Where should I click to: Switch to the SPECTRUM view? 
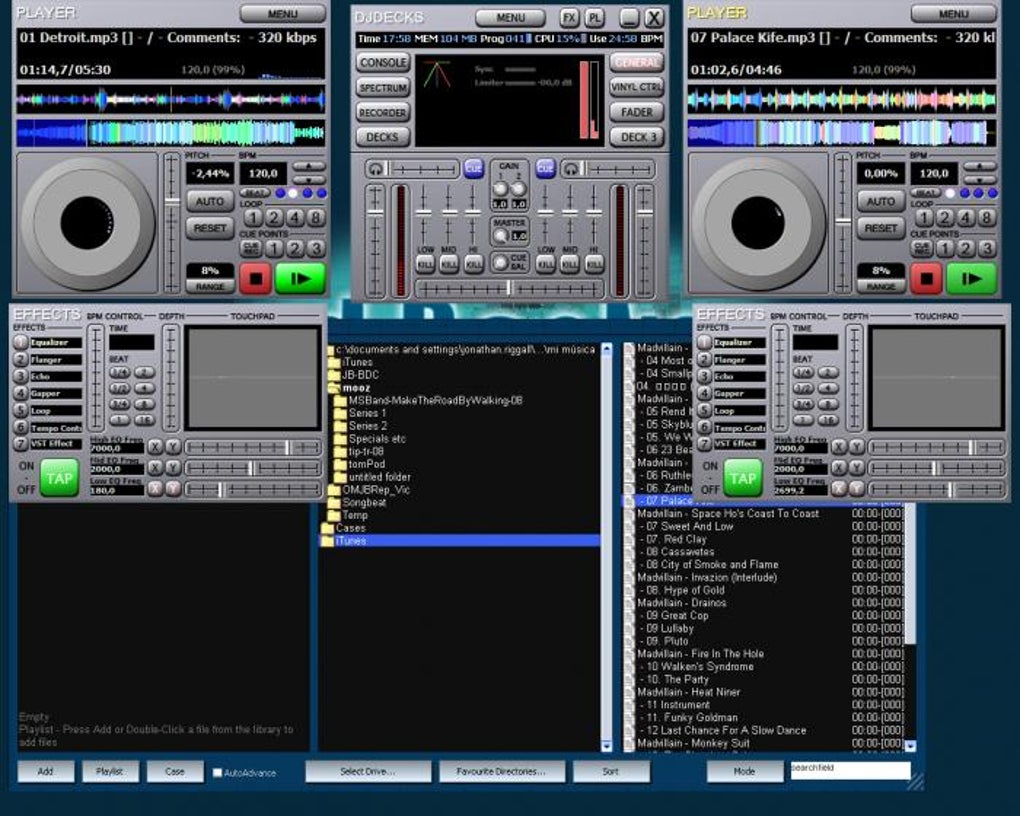[x=383, y=87]
